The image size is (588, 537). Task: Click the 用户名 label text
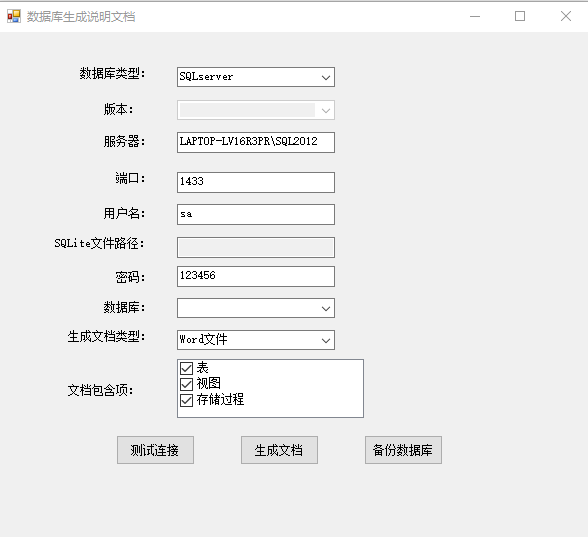pyautogui.click(x=124, y=213)
